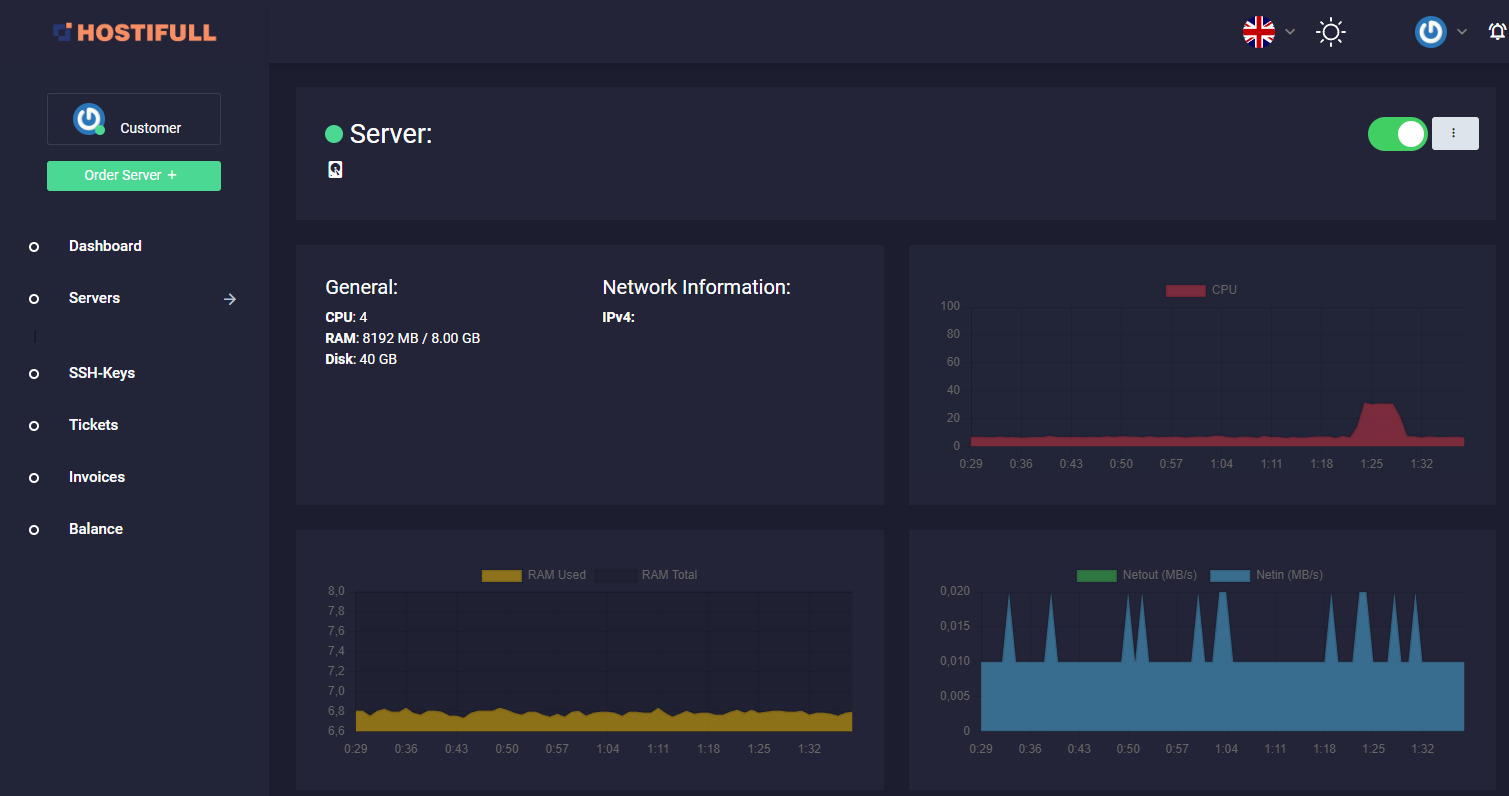
Task: Click the Tickets bullet circle icon
Action: pyautogui.click(x=34, y=426)
